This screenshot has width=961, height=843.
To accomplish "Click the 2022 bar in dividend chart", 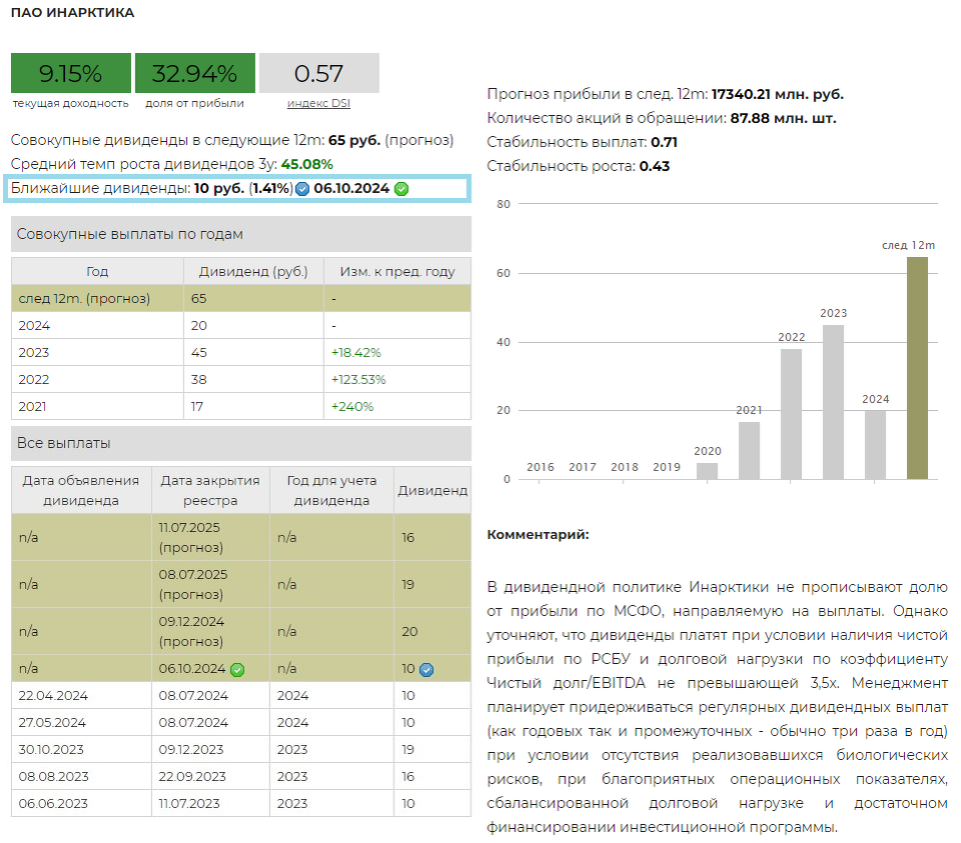I will pyautogui.click(x=791, y=414).
